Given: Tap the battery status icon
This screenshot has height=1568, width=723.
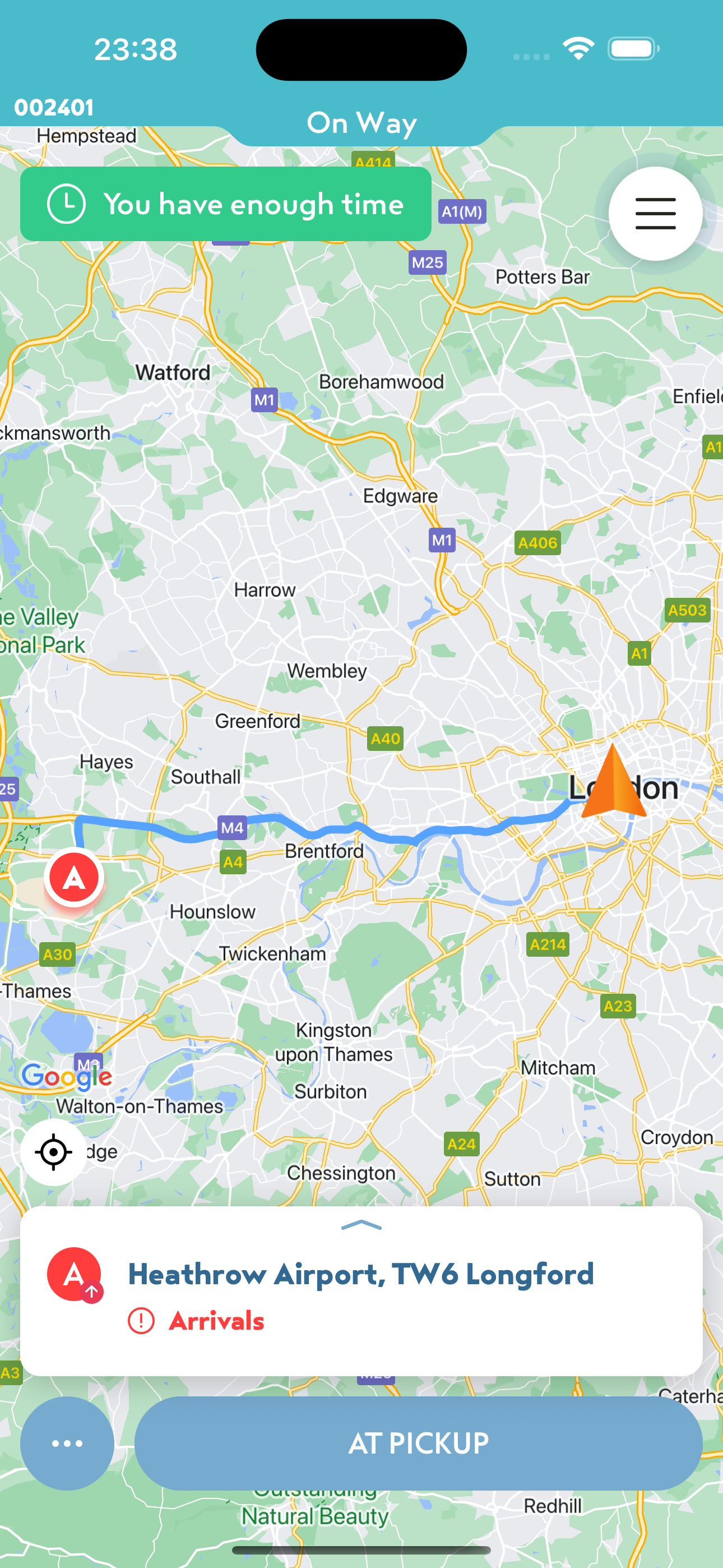Looking at the screenshot, I should [633, 49].
